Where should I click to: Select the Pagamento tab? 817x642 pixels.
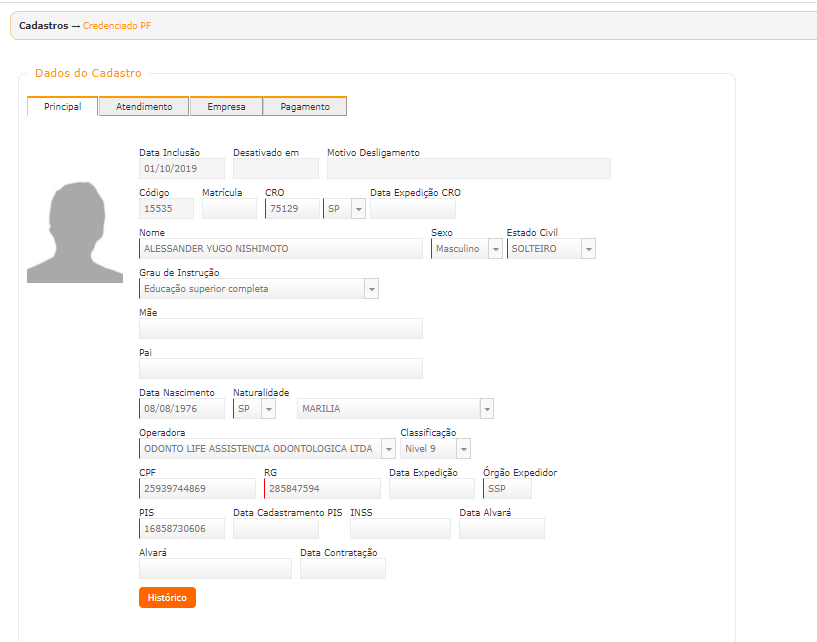305,107
